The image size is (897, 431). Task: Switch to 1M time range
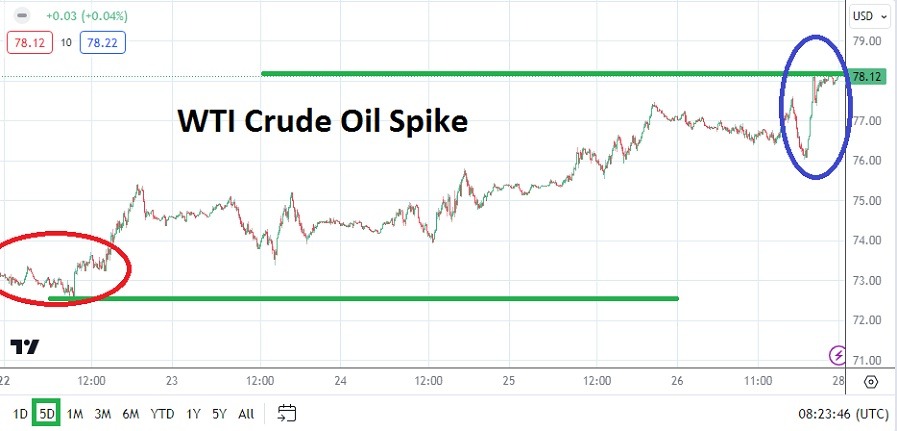pyautogui.click(x=74, y=413)
